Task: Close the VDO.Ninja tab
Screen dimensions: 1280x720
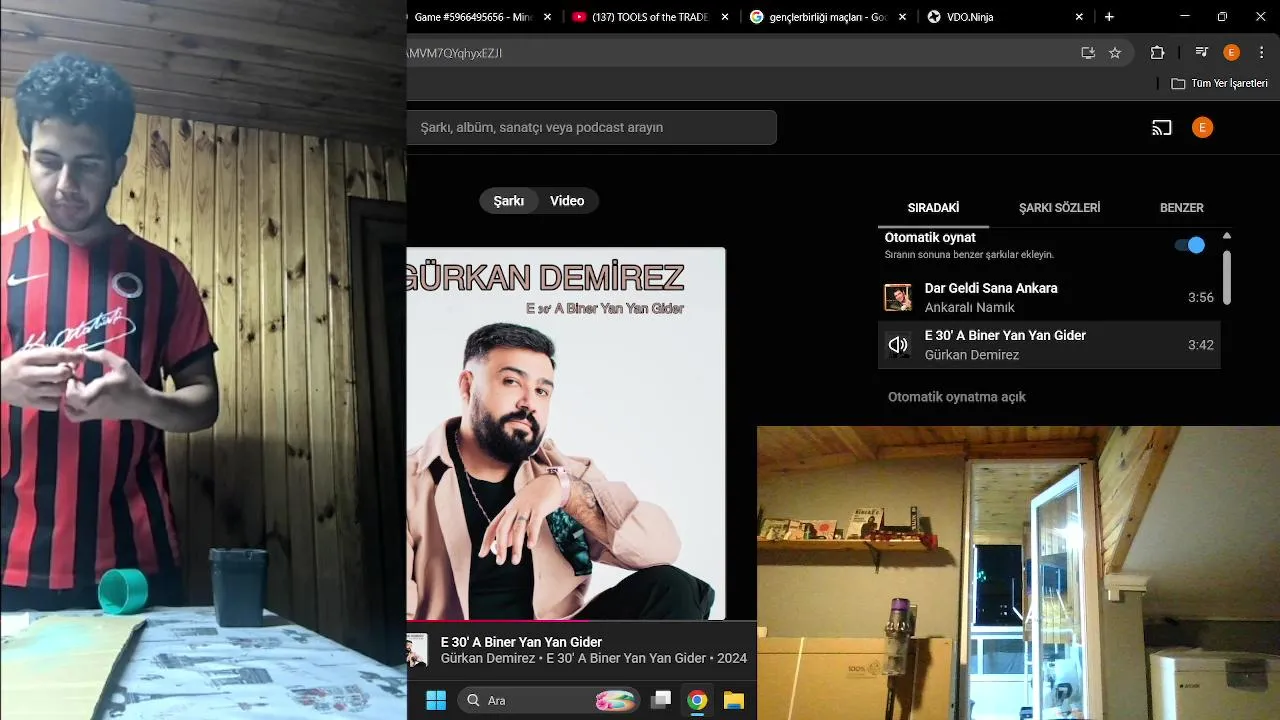Action: (1079, 17)
